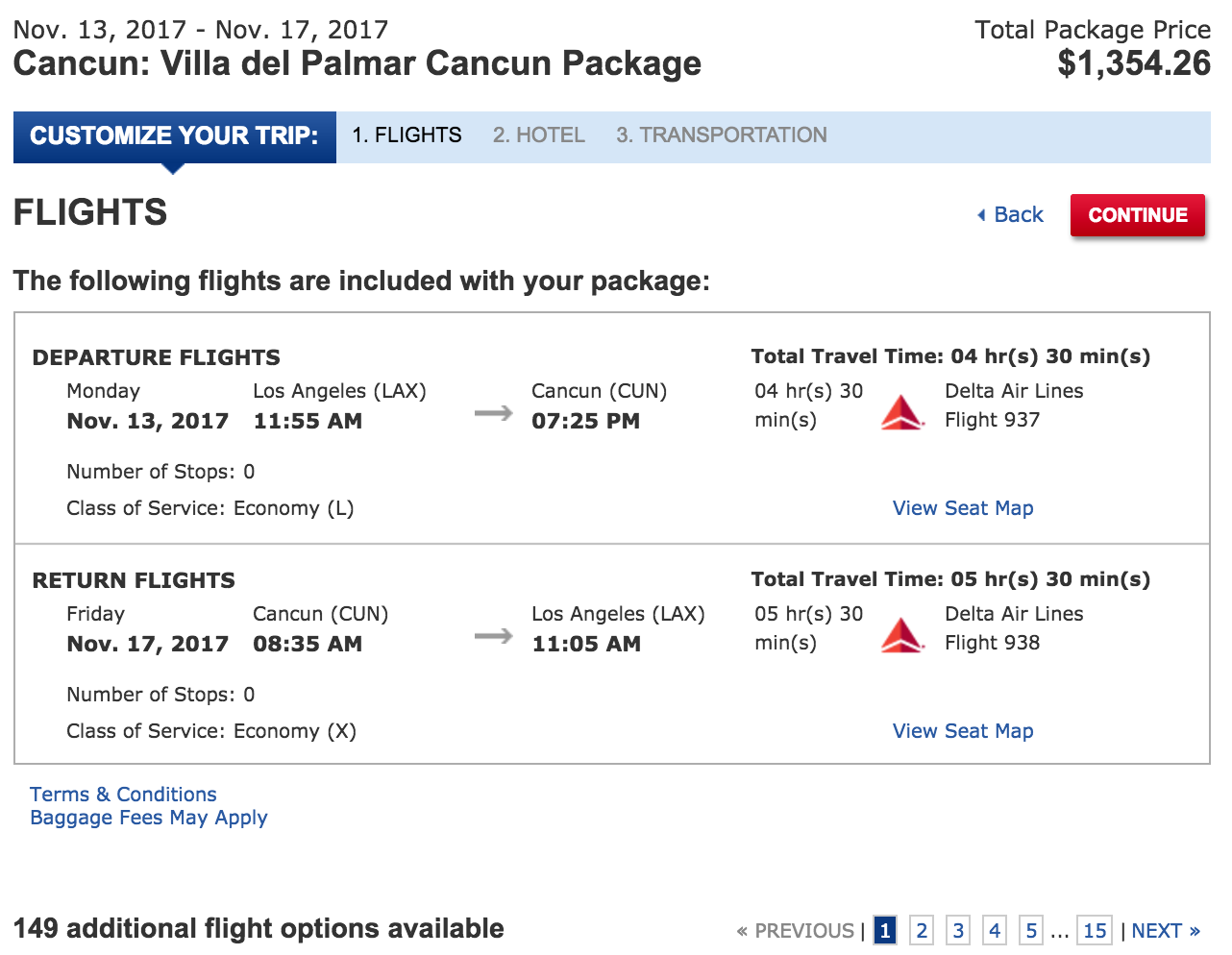View Seat Map for the departure flight
Viewport: 1232px width, 955px height.
pos(962,507)
